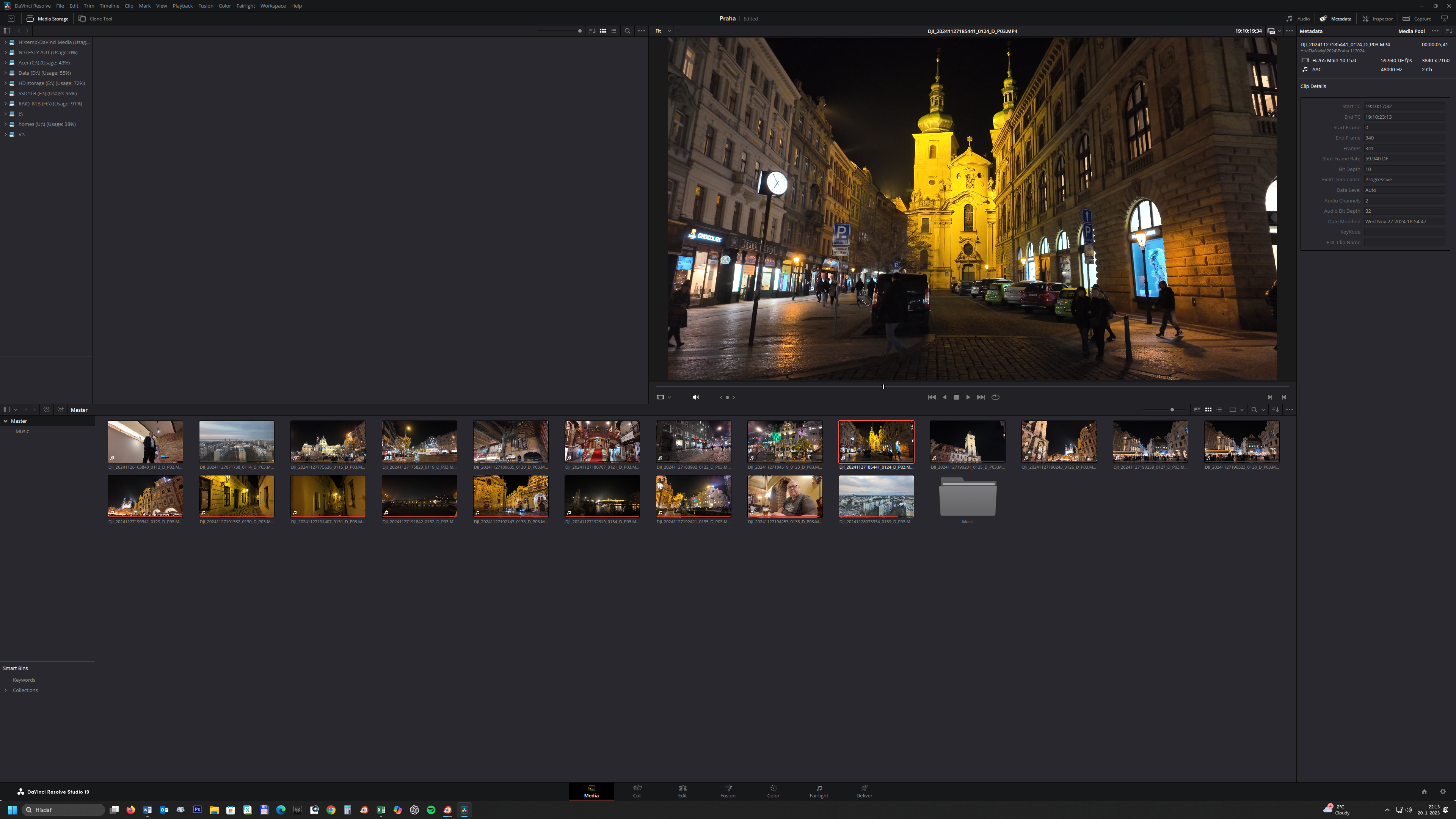Switch media pool to list view
This screenshot has width=1456, height=819.
tap(1219, 410)
